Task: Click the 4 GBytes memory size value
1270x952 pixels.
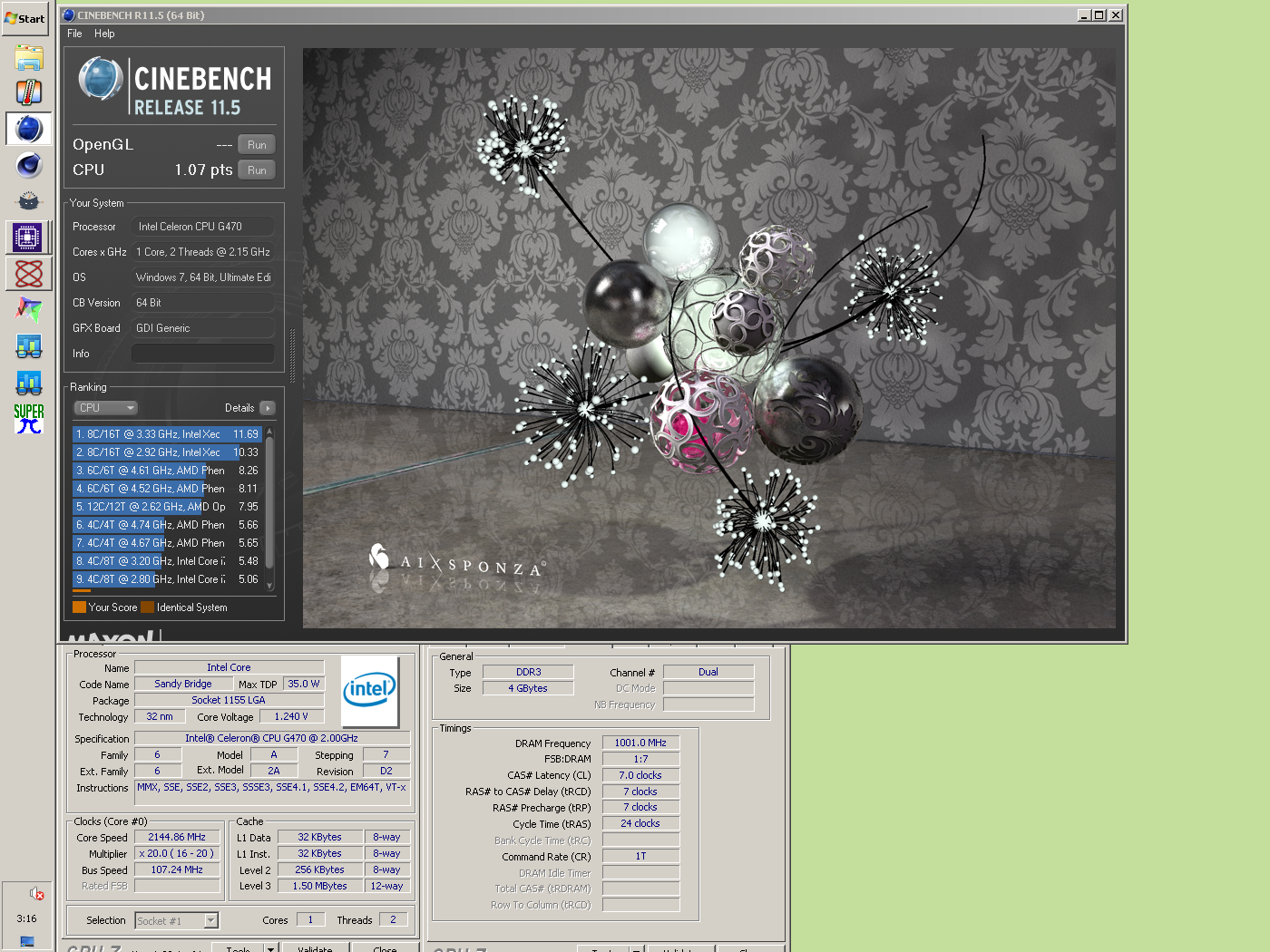Action: pyautogui.click(x=528, y=688)
